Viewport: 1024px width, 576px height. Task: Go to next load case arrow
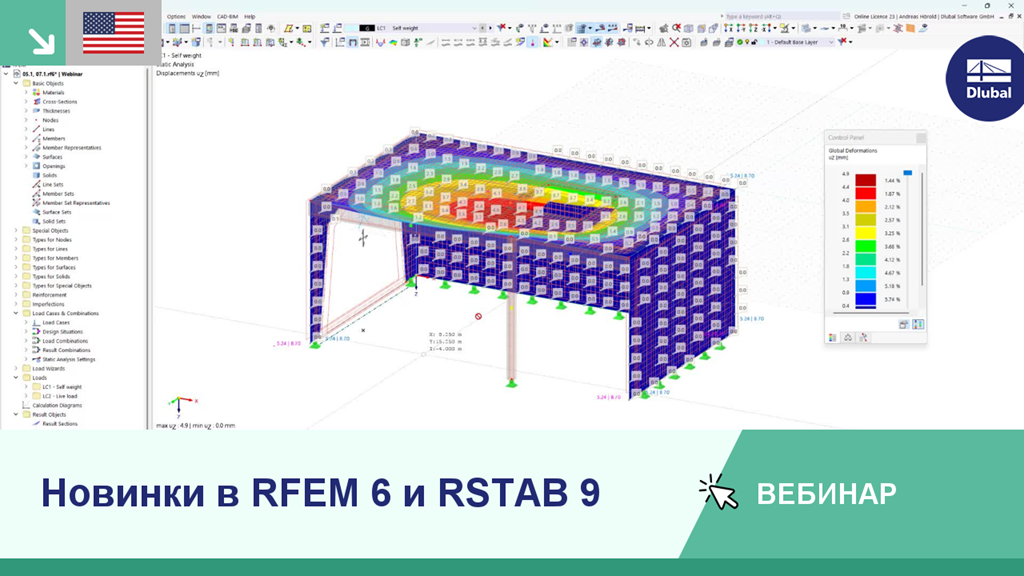coord(490,28)
